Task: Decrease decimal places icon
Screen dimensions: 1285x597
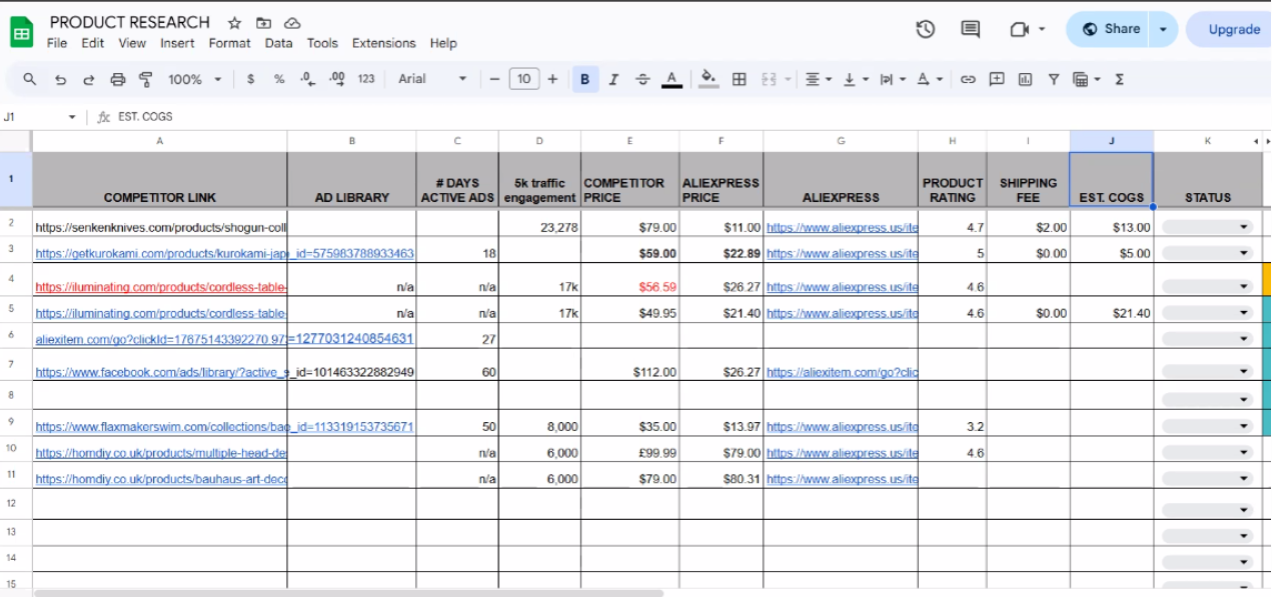Action: click(307, 79)
